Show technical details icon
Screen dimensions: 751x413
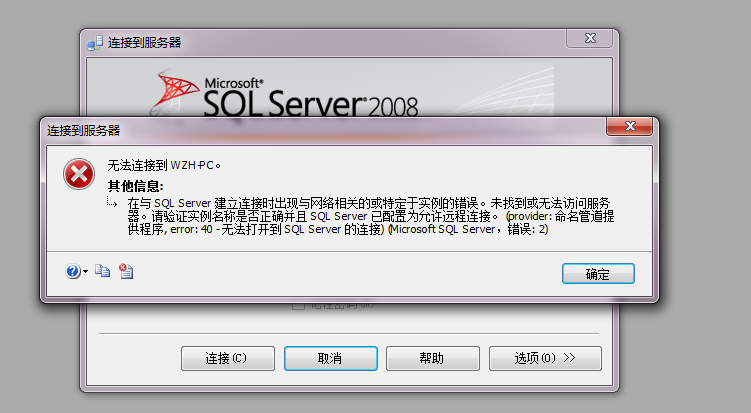(x=126, y=271)
